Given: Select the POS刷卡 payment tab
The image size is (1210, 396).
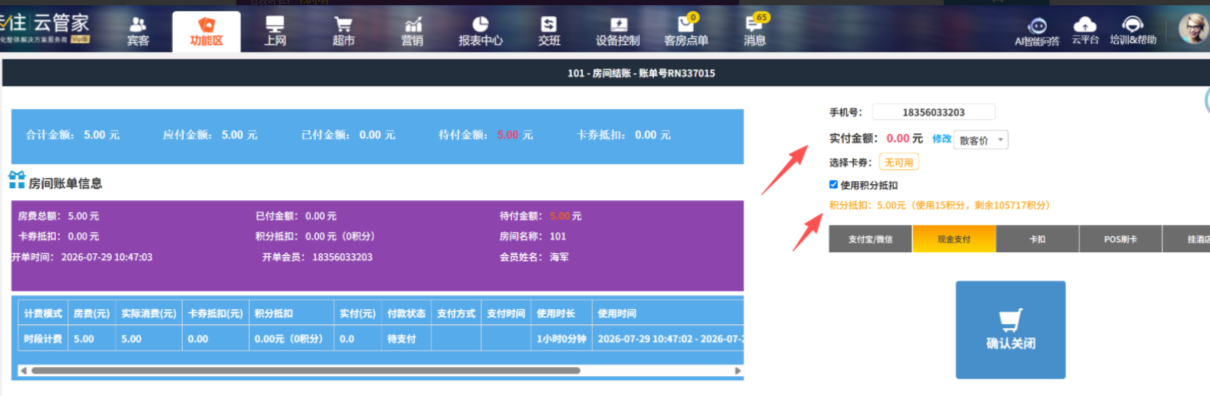Looking at the screenshot, I should 1120,239.
